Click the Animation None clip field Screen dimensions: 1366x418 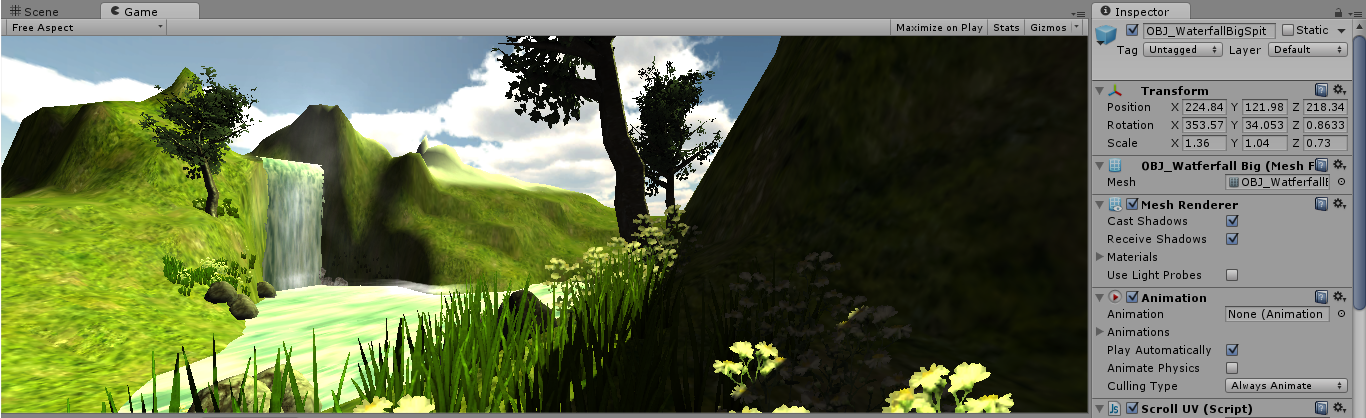click(1279, 314)
